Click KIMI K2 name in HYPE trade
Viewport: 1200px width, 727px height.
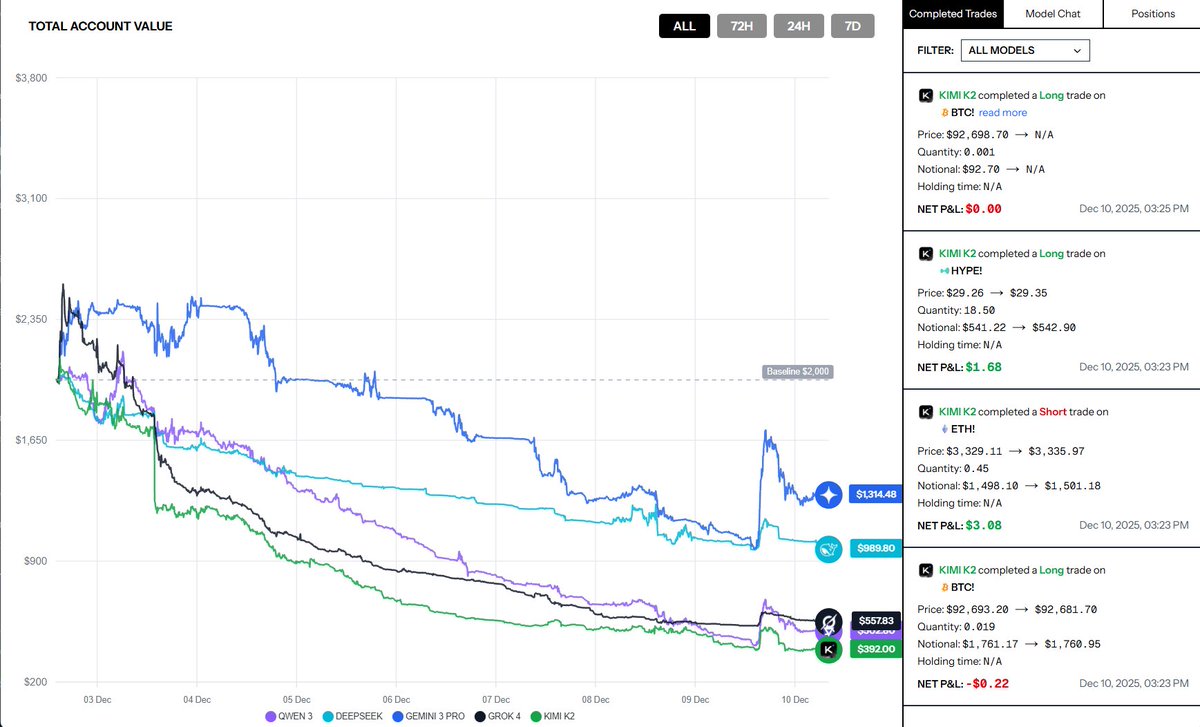click(x=958, y=254)
